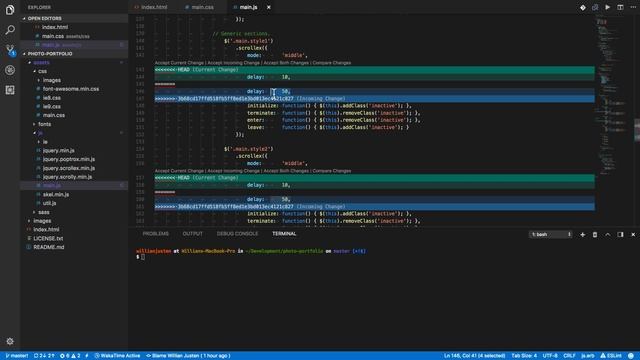Open the Manage gear menu
The image size is (640, 360).
pyautogui.click(x=10, y=341)
